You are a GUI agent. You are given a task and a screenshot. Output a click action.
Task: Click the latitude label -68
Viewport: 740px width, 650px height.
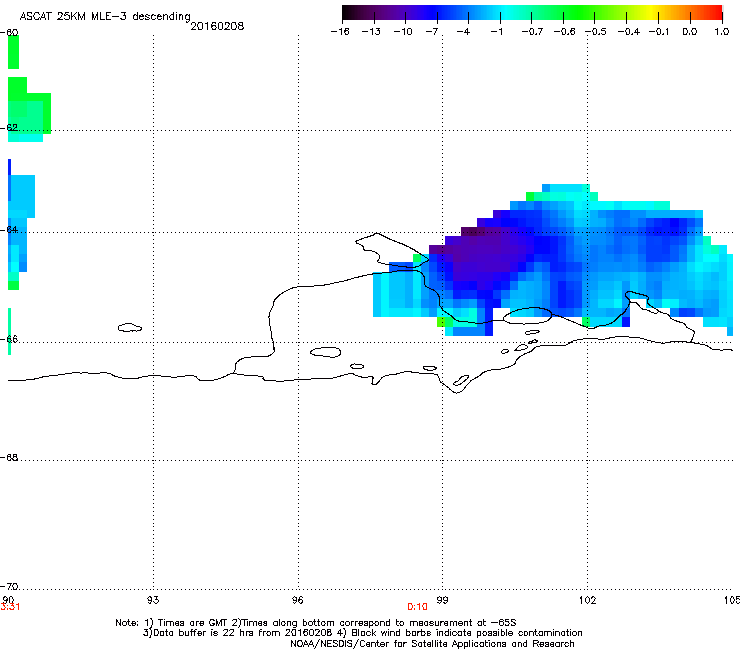(x=9, y=458)
